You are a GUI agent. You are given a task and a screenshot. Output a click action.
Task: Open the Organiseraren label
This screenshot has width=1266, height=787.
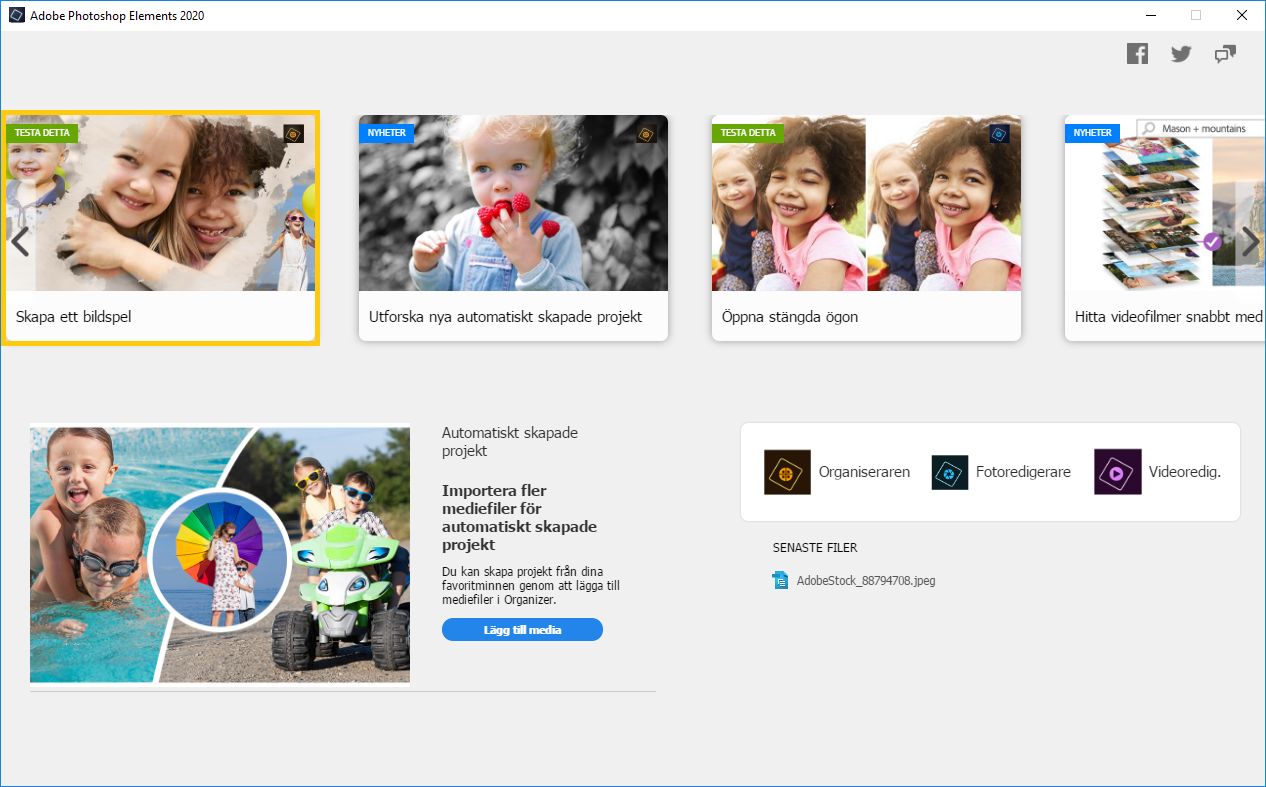(x=864, y=472)
